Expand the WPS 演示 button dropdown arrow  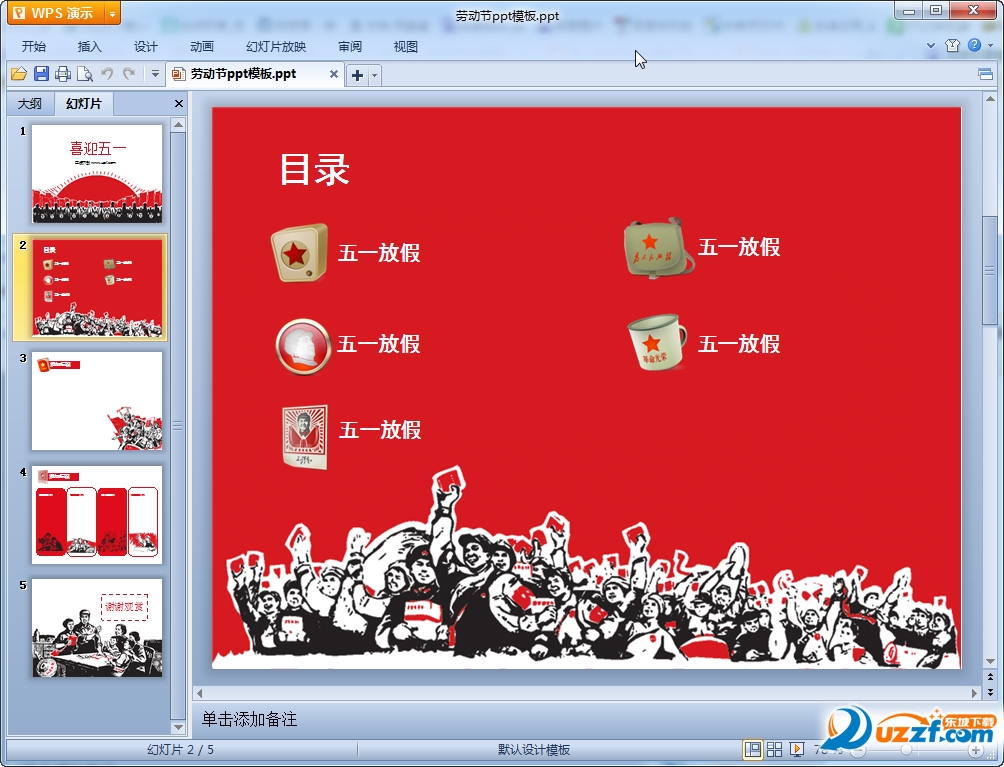coord(112,13)
